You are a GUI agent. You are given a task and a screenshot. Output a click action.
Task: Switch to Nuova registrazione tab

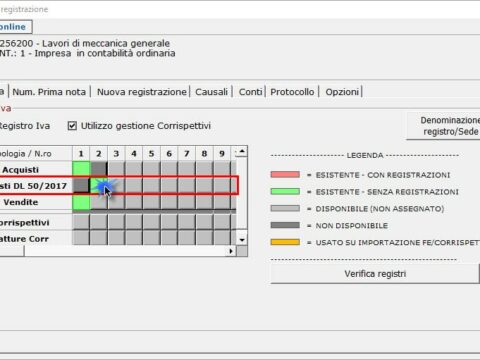coord(142,92)
